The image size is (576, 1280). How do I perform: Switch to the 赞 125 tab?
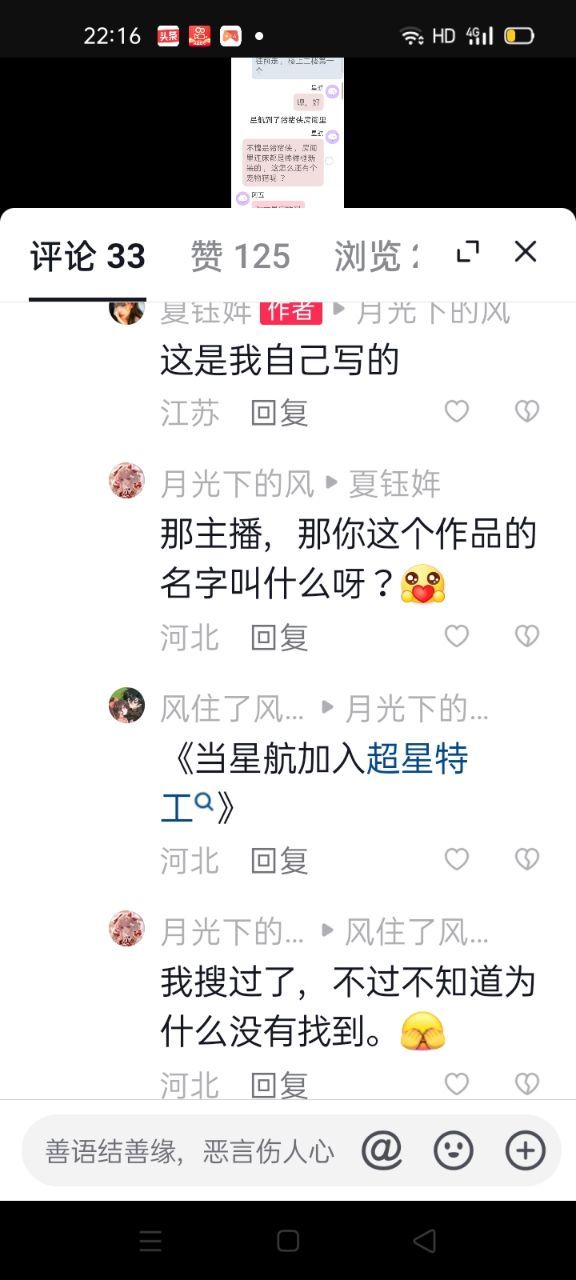(240, 257)
